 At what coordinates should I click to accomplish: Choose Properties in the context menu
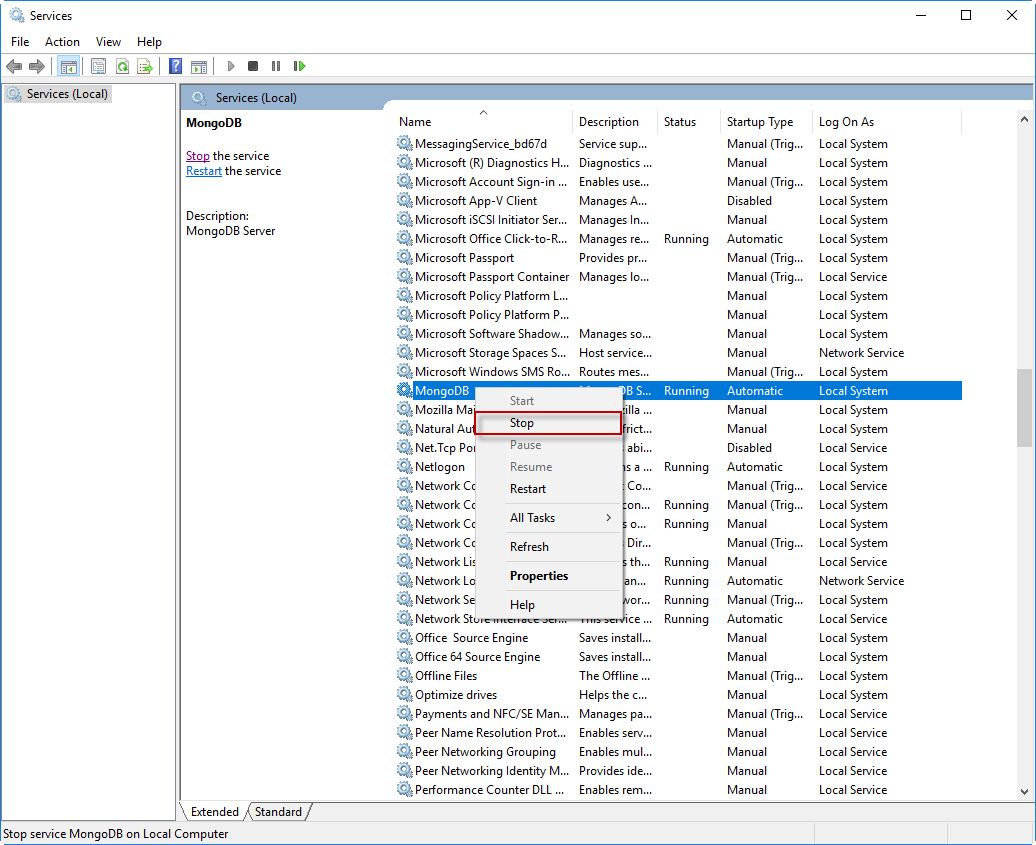(548, 576)
